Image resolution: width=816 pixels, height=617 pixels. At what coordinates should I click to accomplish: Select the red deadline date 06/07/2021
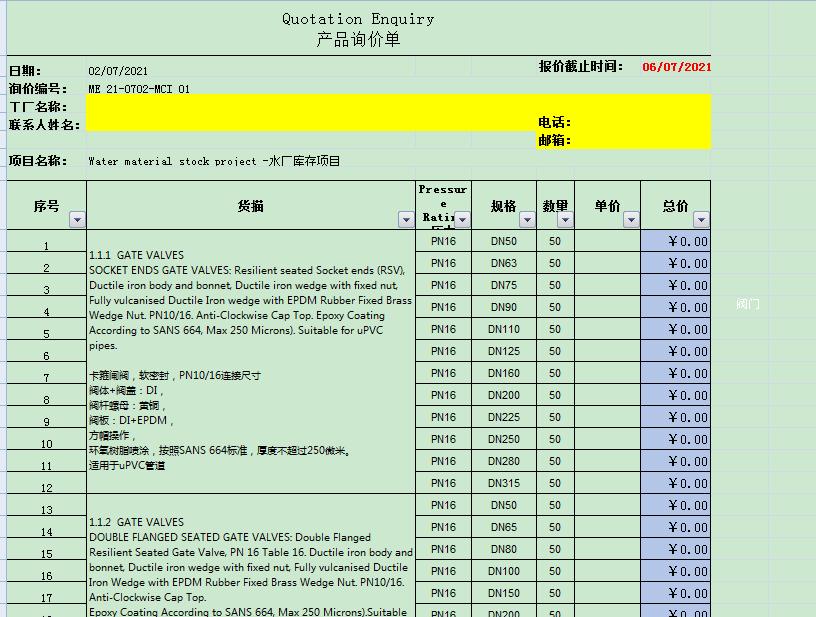[x=676, y=67]
